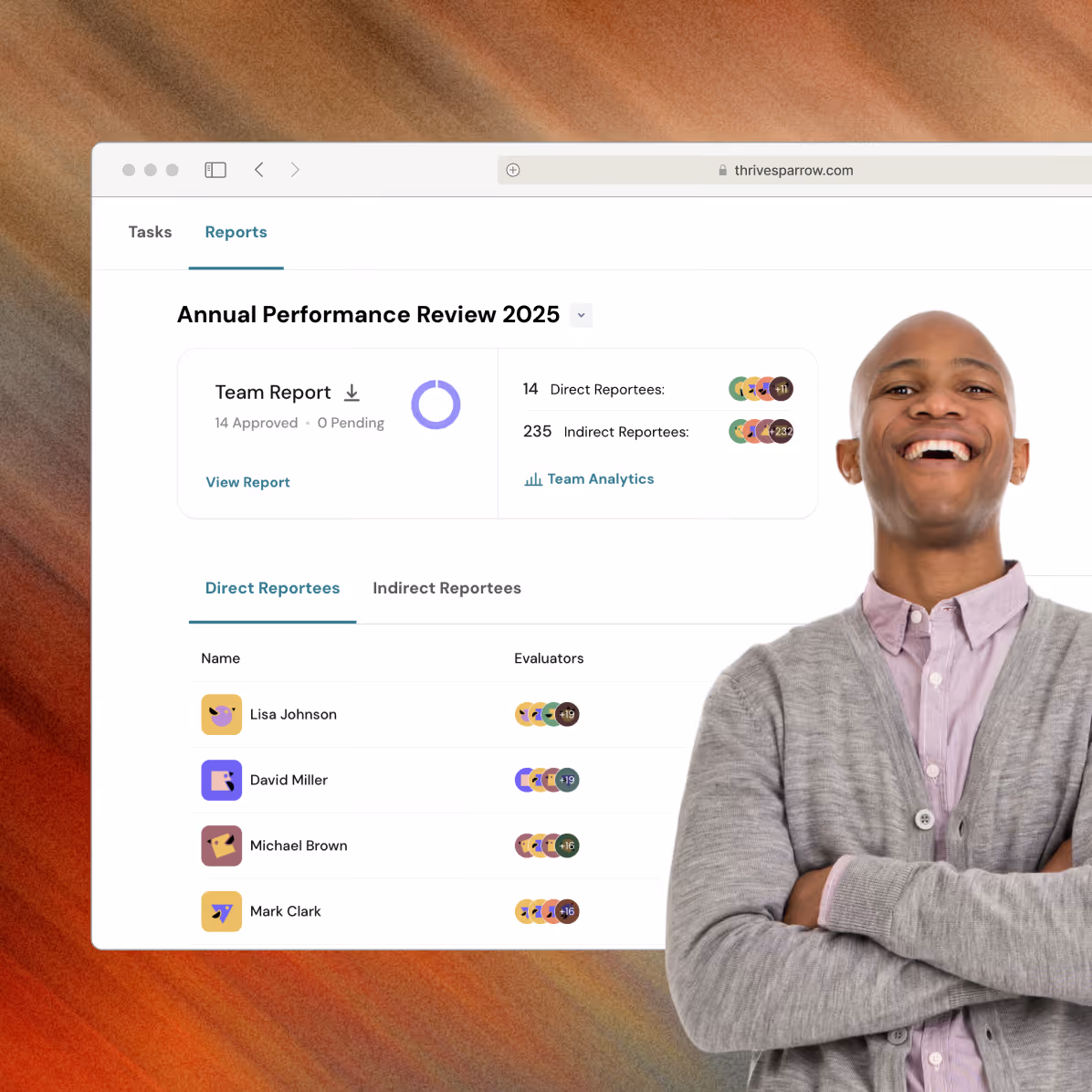Viewport: 1092px width, 1092px height.
Task: Click Mark Clark's +16 evaluators badge
Action: pos(568,911)
